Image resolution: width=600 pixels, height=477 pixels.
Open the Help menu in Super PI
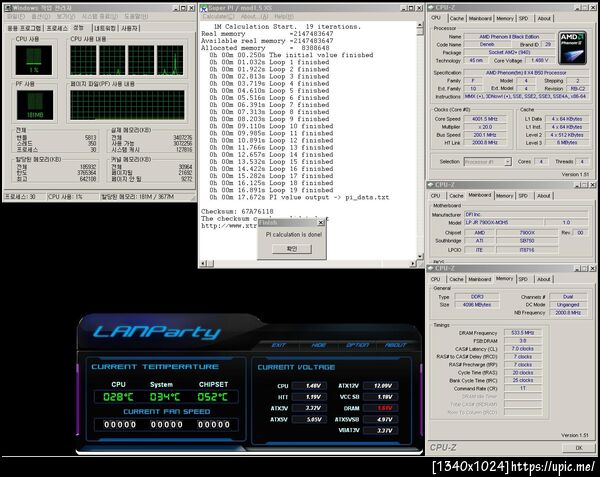point(284,17)
